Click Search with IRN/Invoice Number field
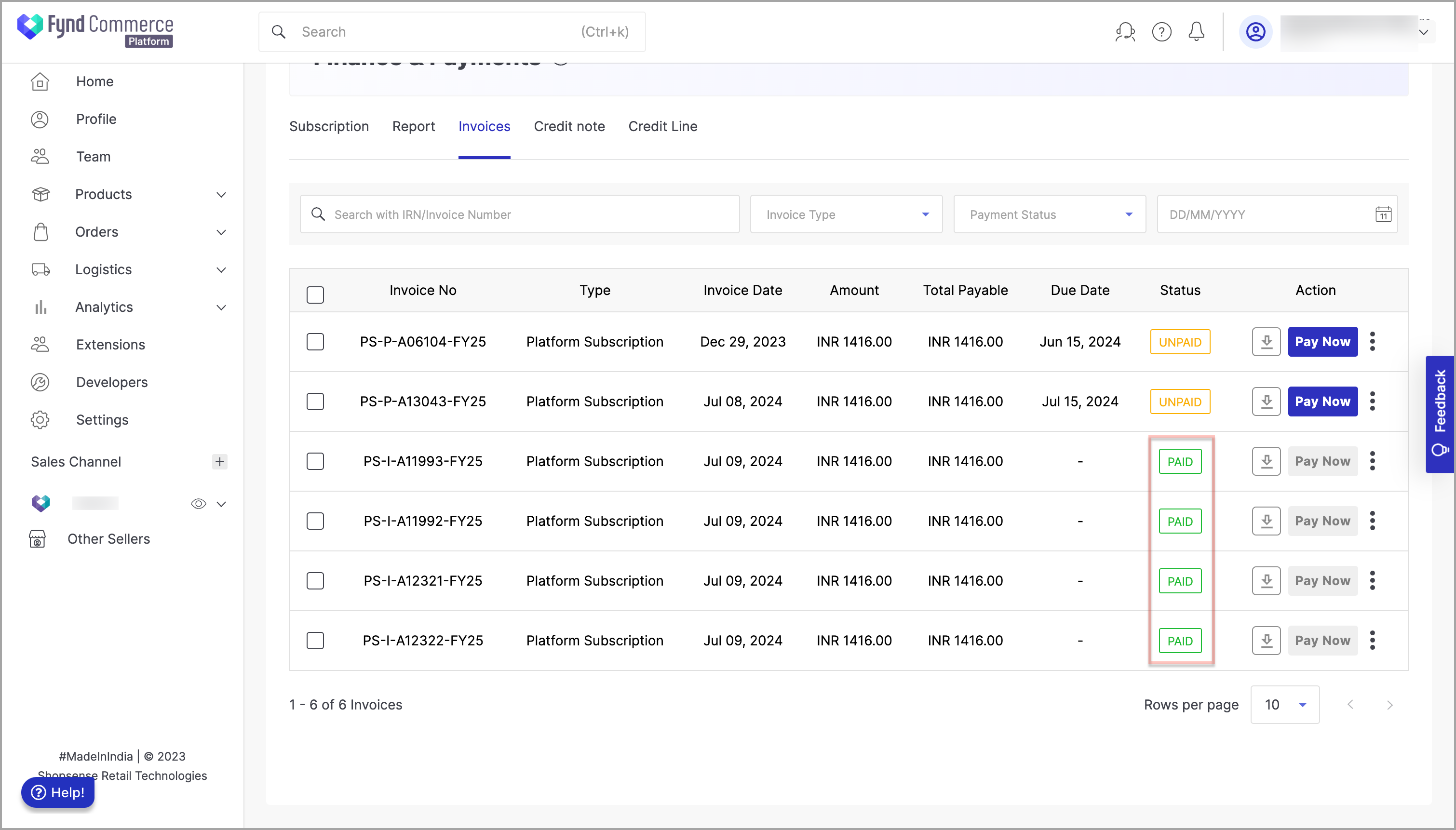Image resolution: width=1456 pixels, height=830 pixels. click(519, 214)
